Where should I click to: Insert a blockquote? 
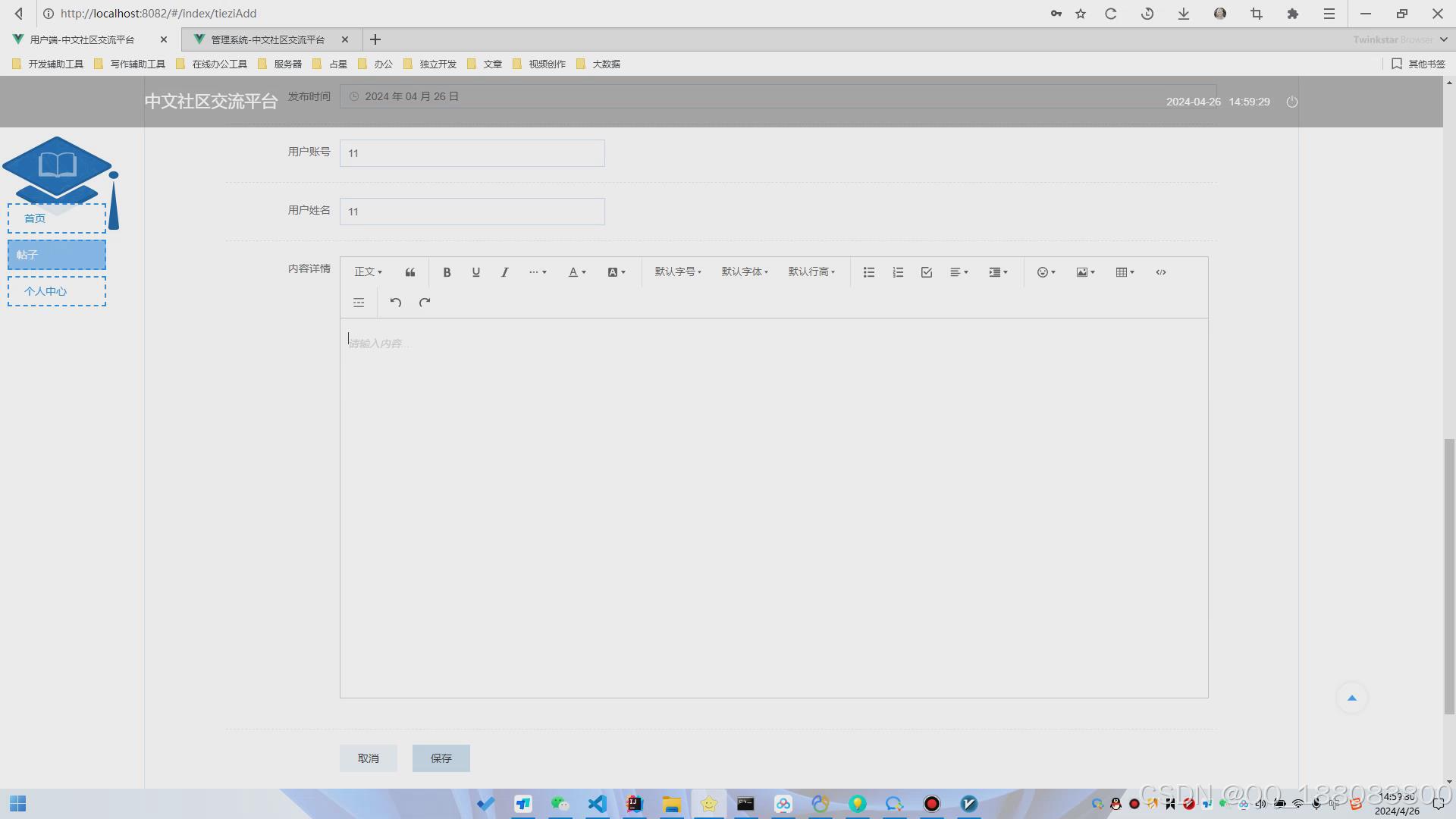point(410,272)
